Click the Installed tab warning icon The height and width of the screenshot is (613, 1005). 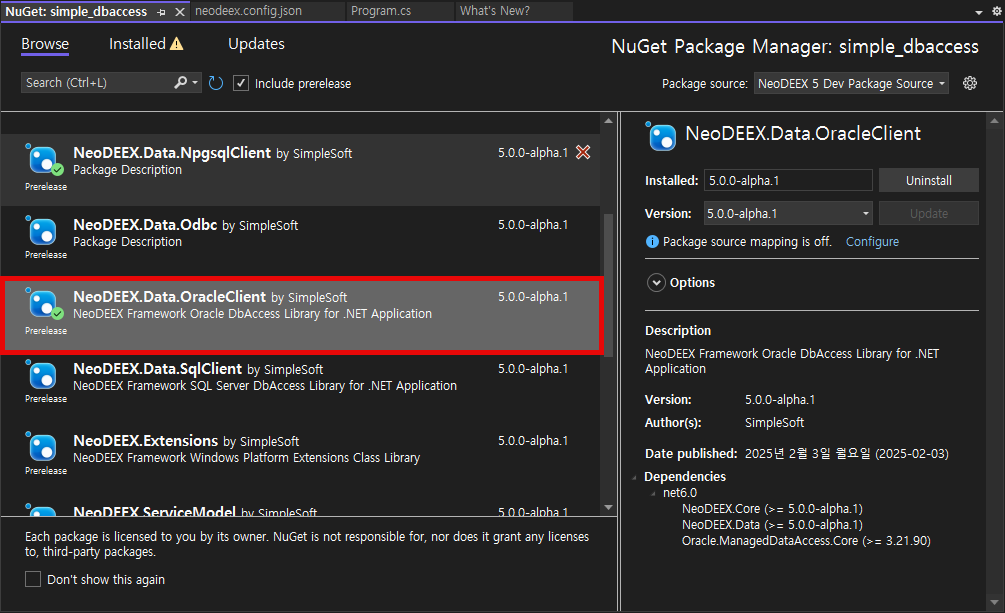point(176,44)
